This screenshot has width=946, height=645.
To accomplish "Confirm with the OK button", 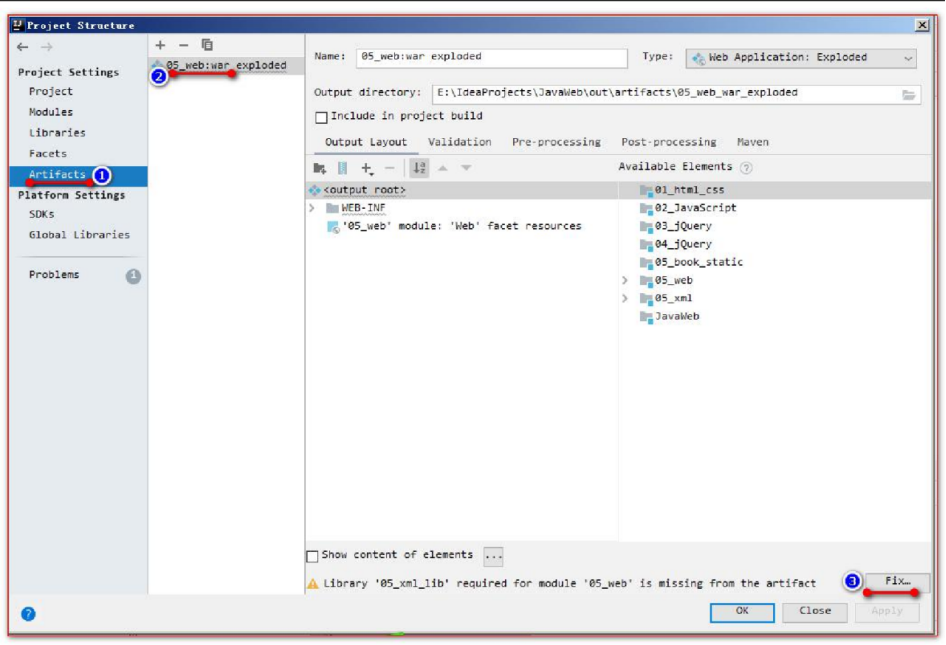I will (742, 611).
